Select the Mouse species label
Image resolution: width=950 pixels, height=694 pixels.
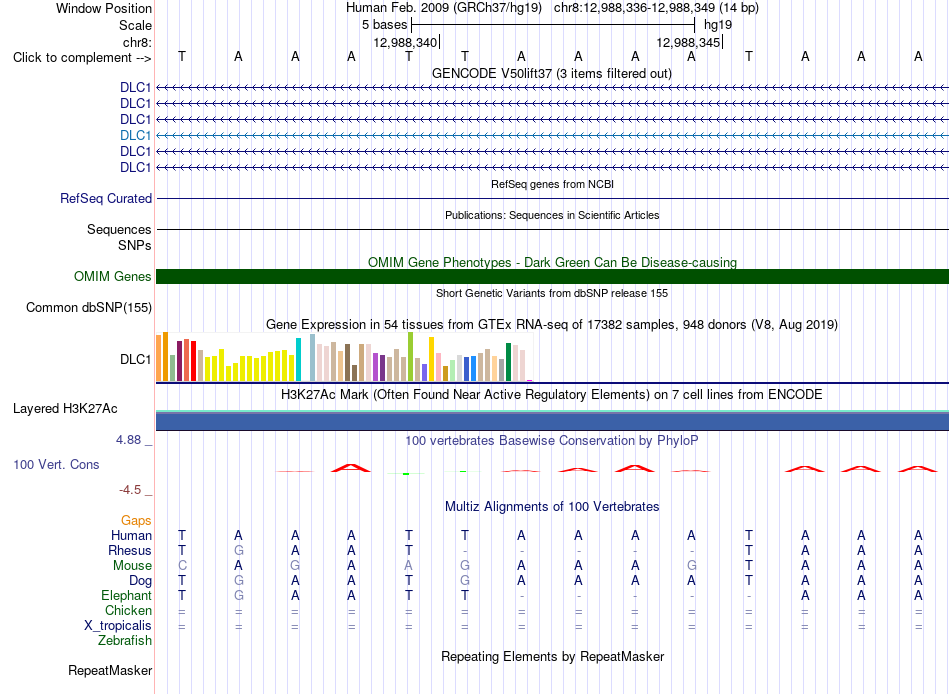click(x=132, y=566)
